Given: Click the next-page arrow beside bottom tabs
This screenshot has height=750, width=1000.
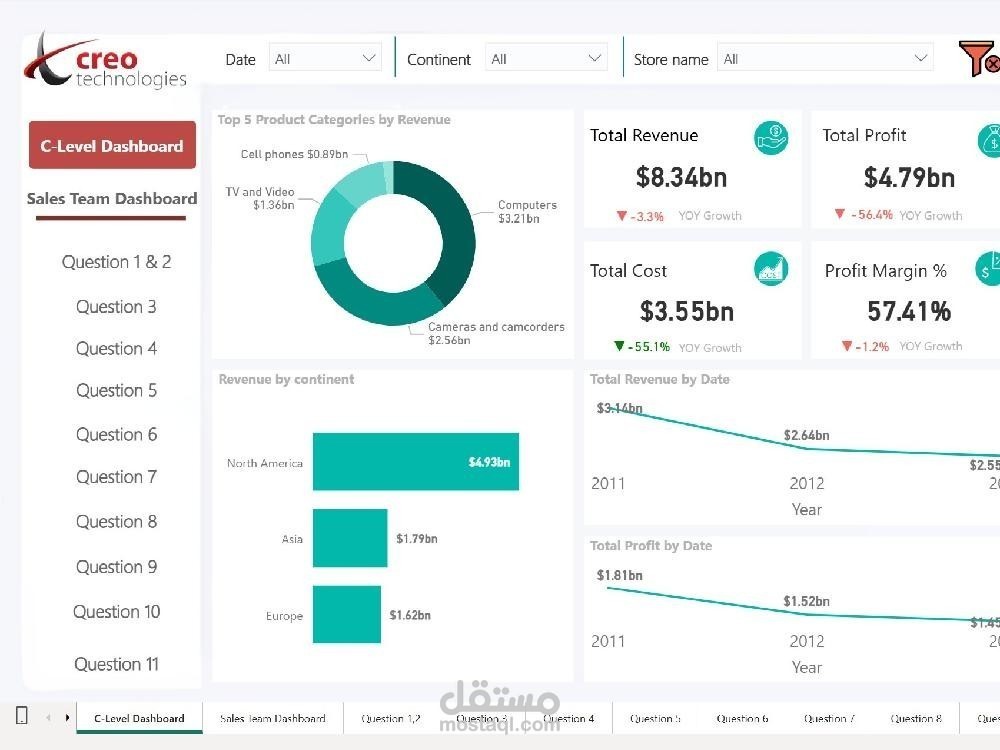Looking at the screenshot, I should tap(66, 717).
